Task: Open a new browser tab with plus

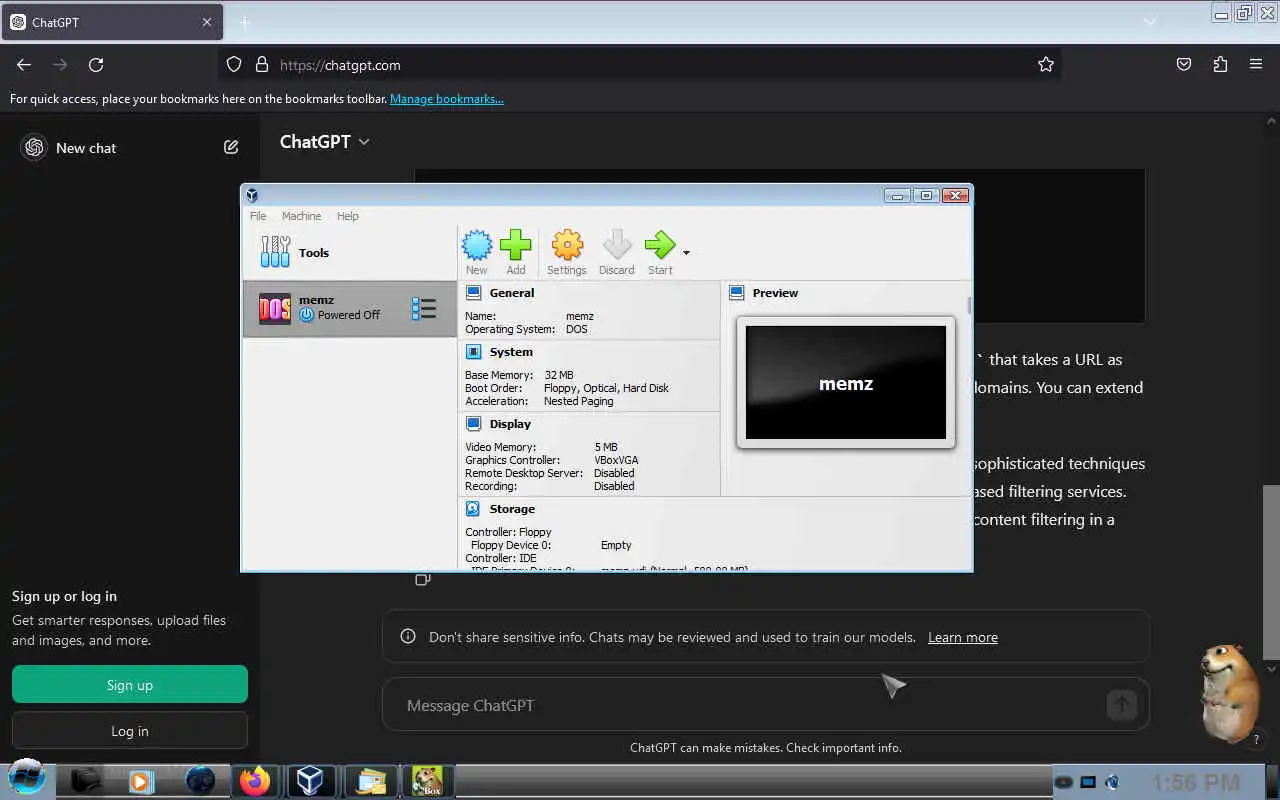Action: [x=244, y=22]
